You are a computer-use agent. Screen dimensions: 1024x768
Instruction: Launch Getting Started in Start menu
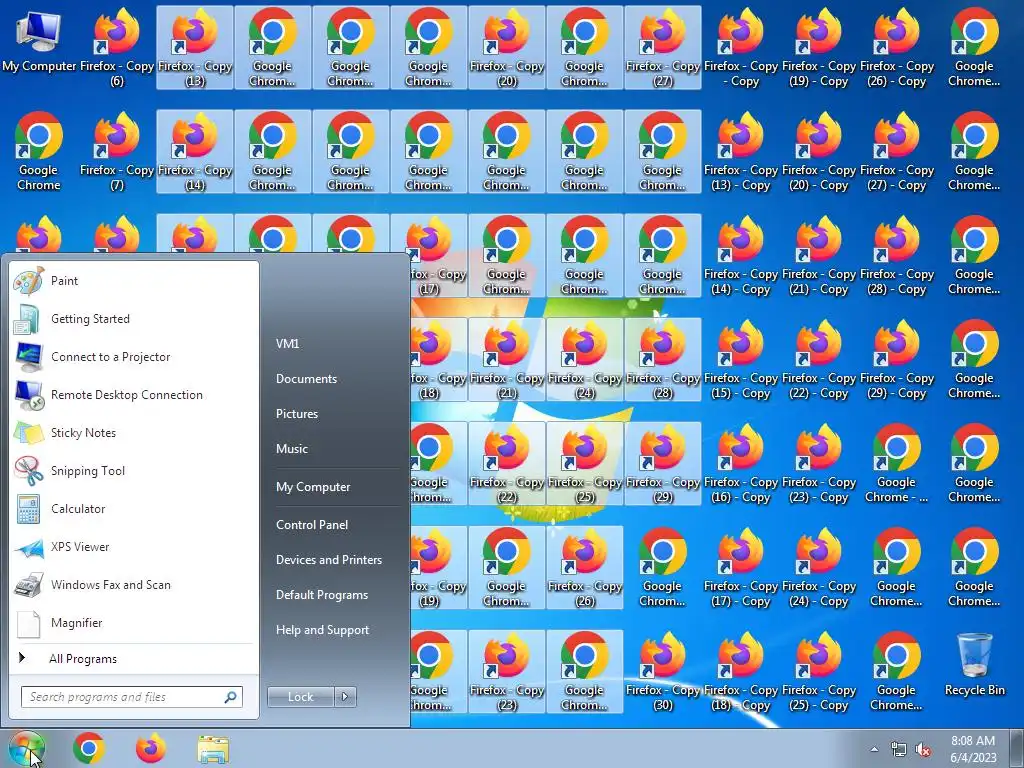(x=133, y=319)
